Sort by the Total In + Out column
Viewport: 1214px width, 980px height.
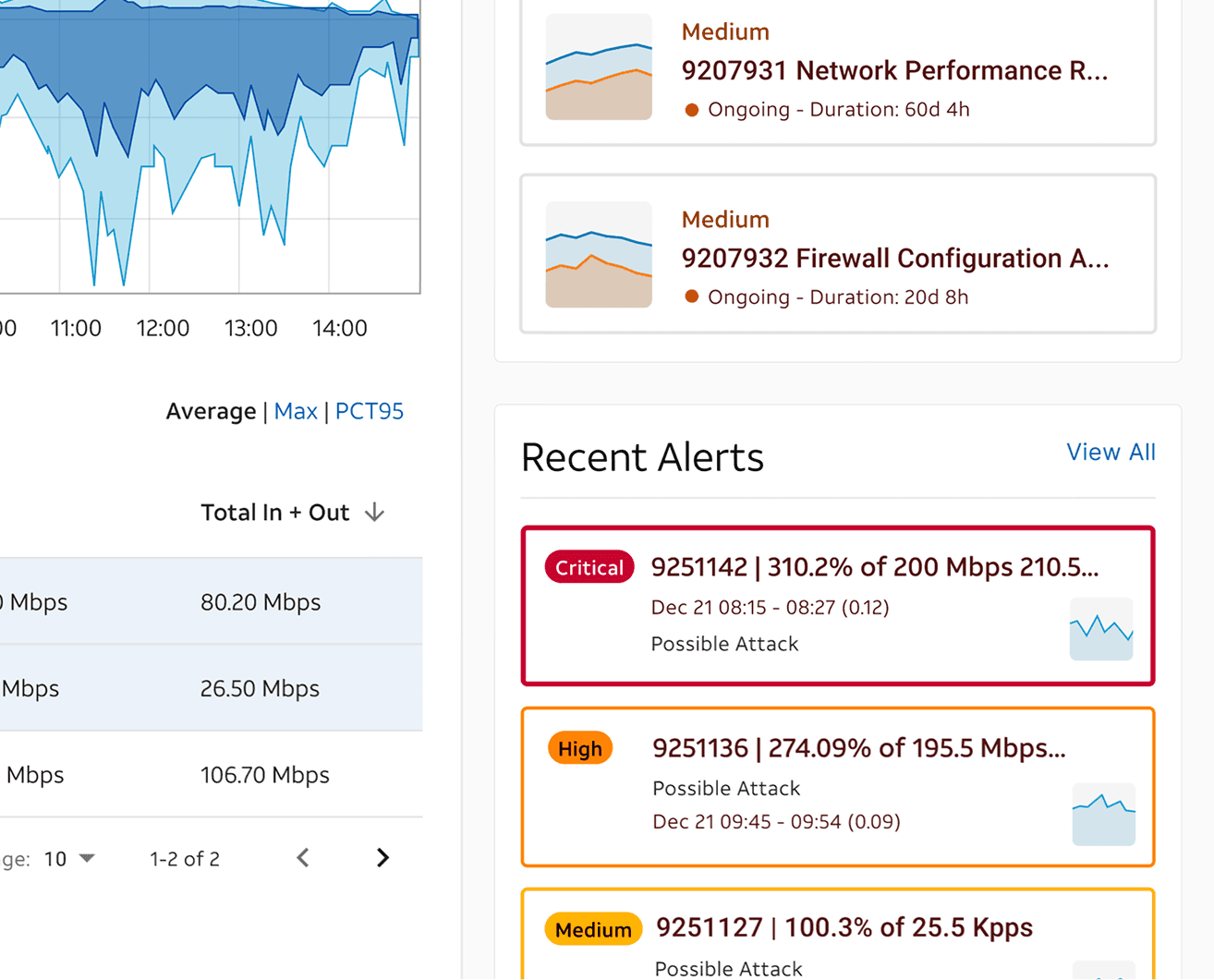[x=275, y=513]
